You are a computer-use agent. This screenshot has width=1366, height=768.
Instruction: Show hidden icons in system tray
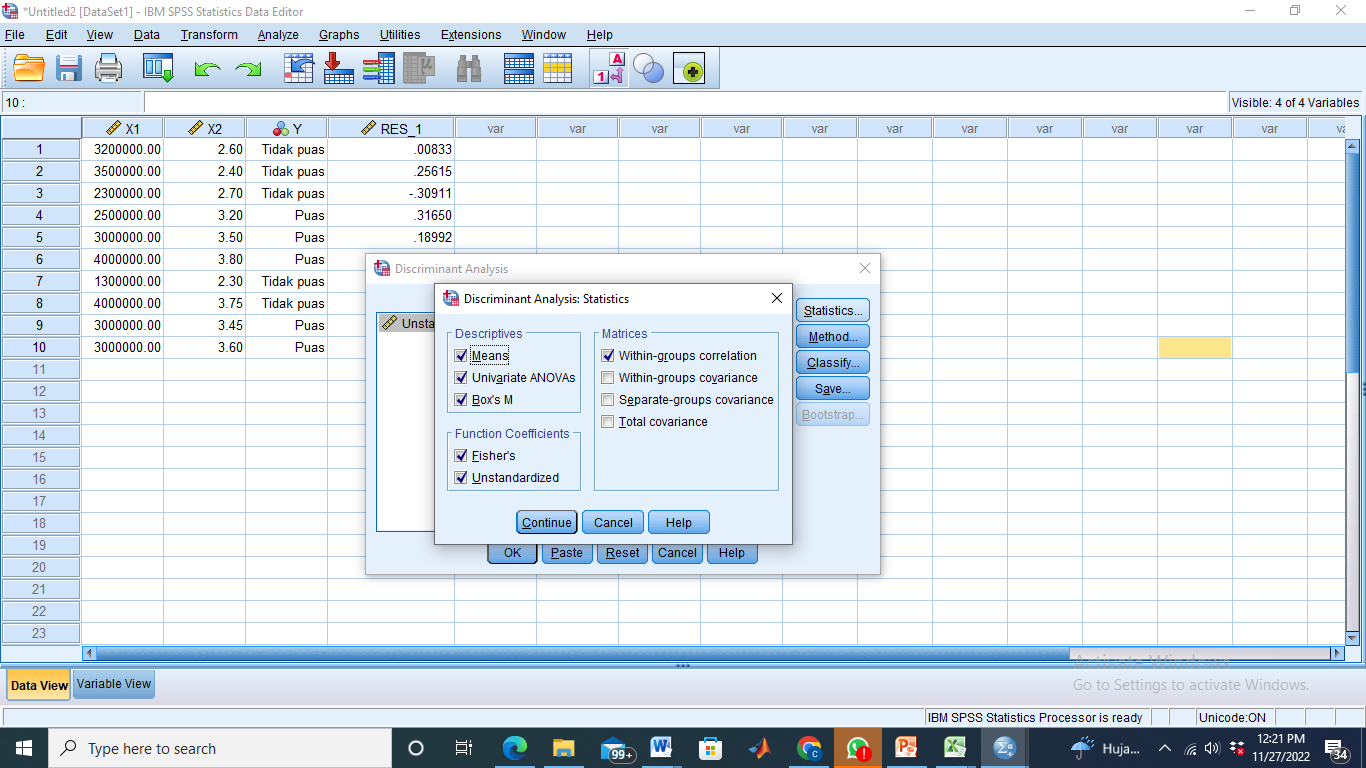[x=1164, y=748]
